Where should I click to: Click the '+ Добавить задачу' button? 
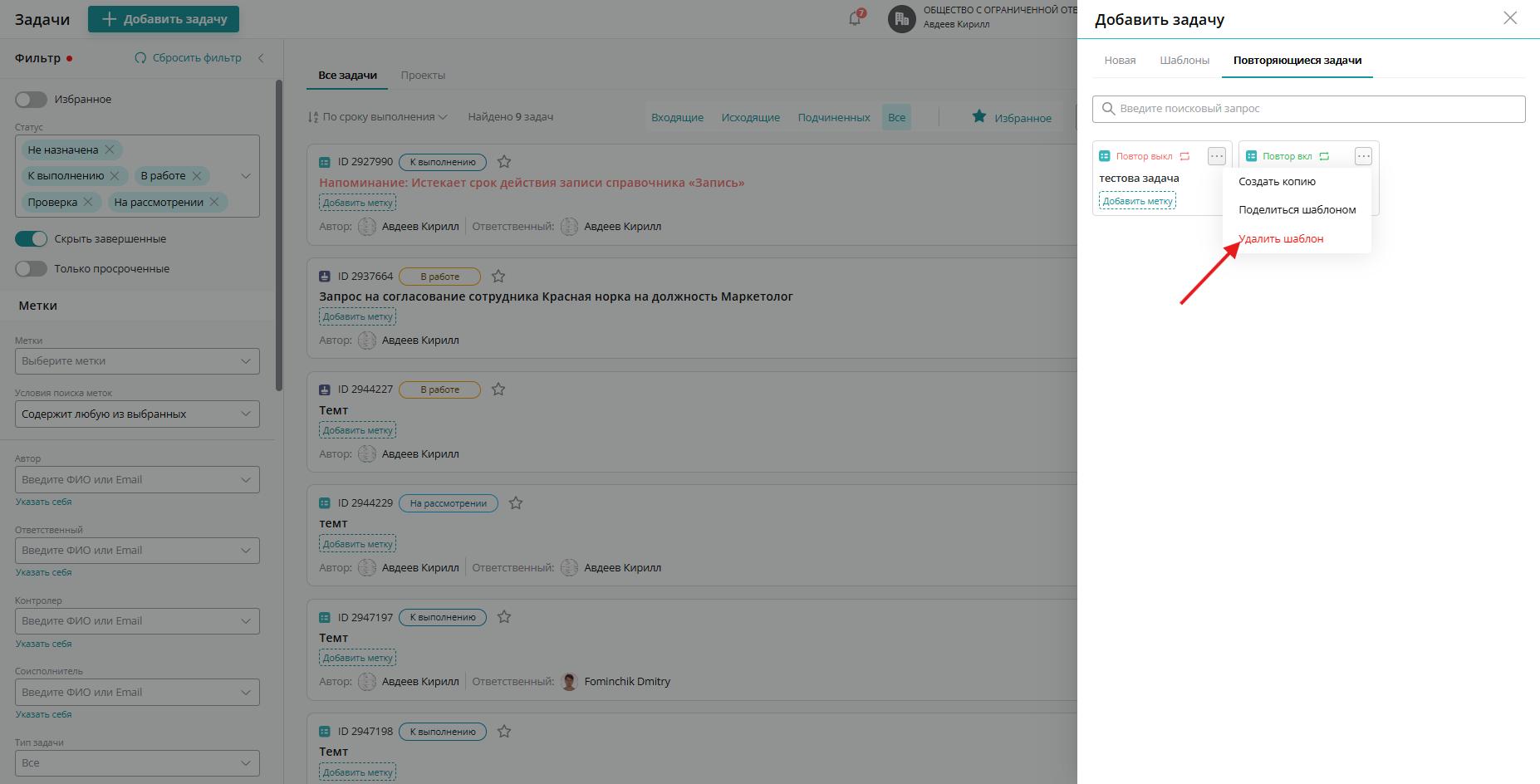click(164, 19)
